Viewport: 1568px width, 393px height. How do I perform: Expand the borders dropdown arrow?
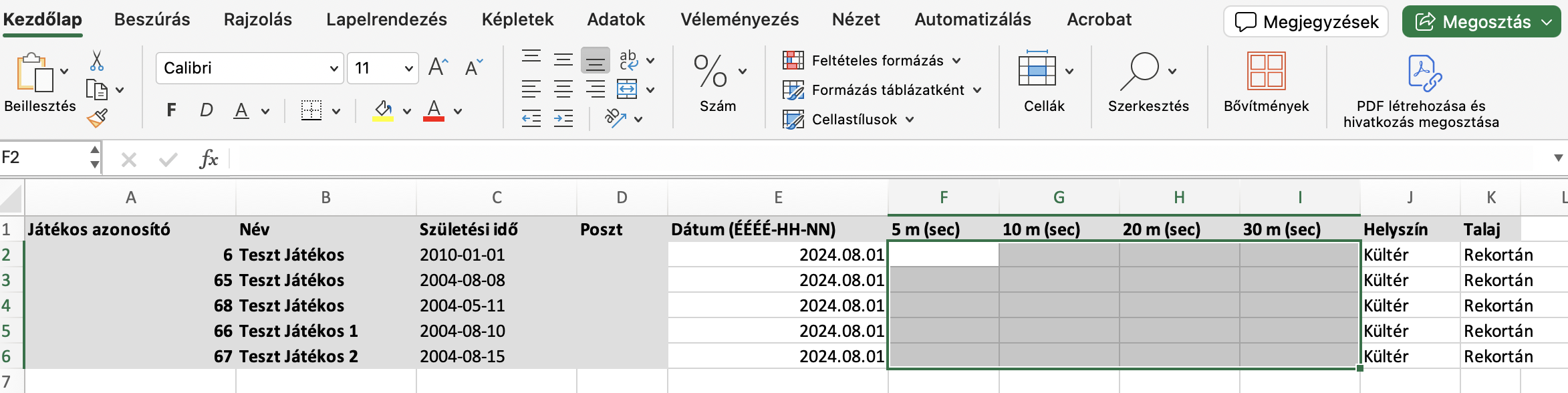(336, 112)
